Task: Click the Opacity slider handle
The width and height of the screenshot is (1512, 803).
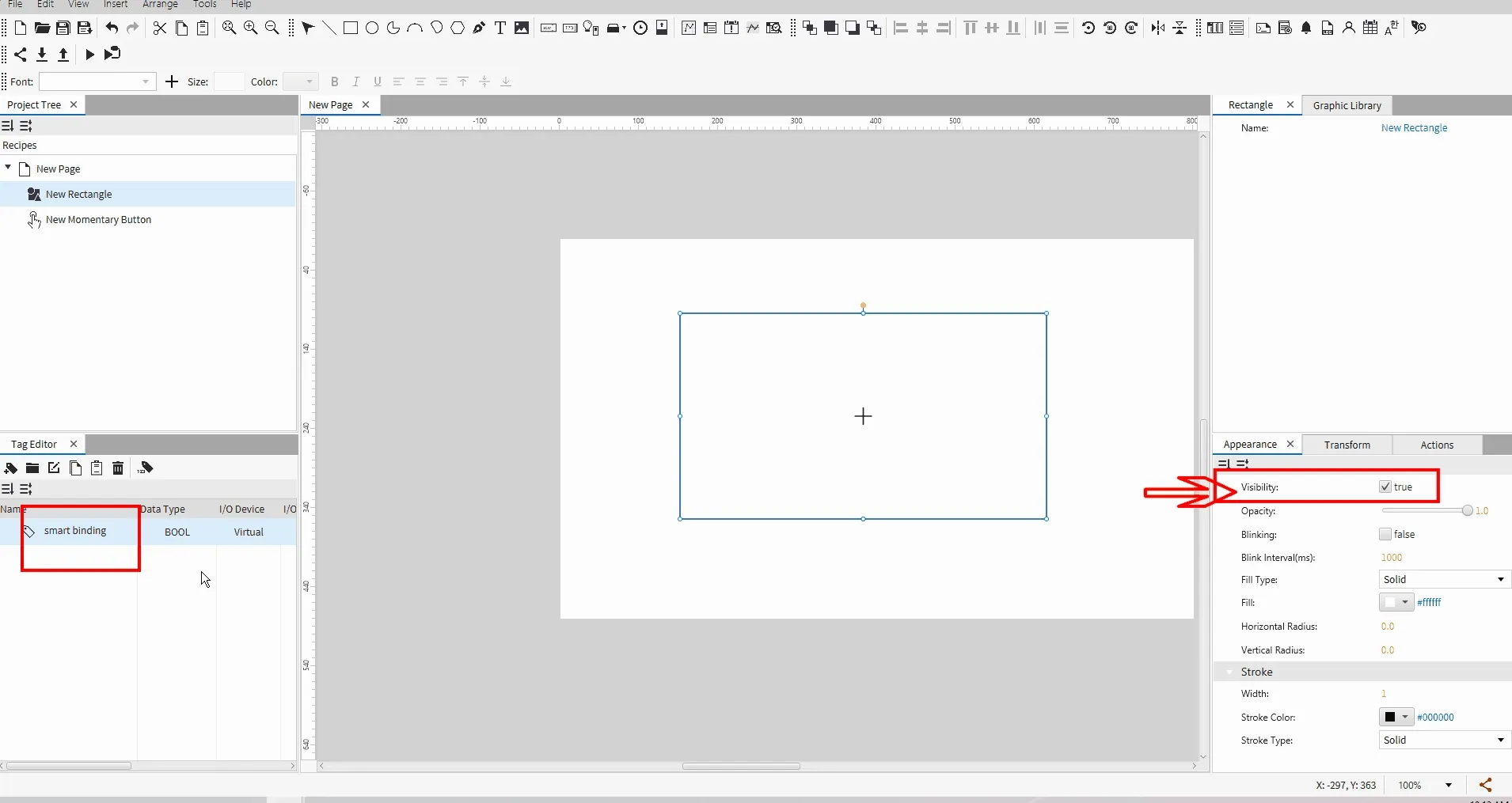Action: pyautogui.click(x=1468, y=511)
